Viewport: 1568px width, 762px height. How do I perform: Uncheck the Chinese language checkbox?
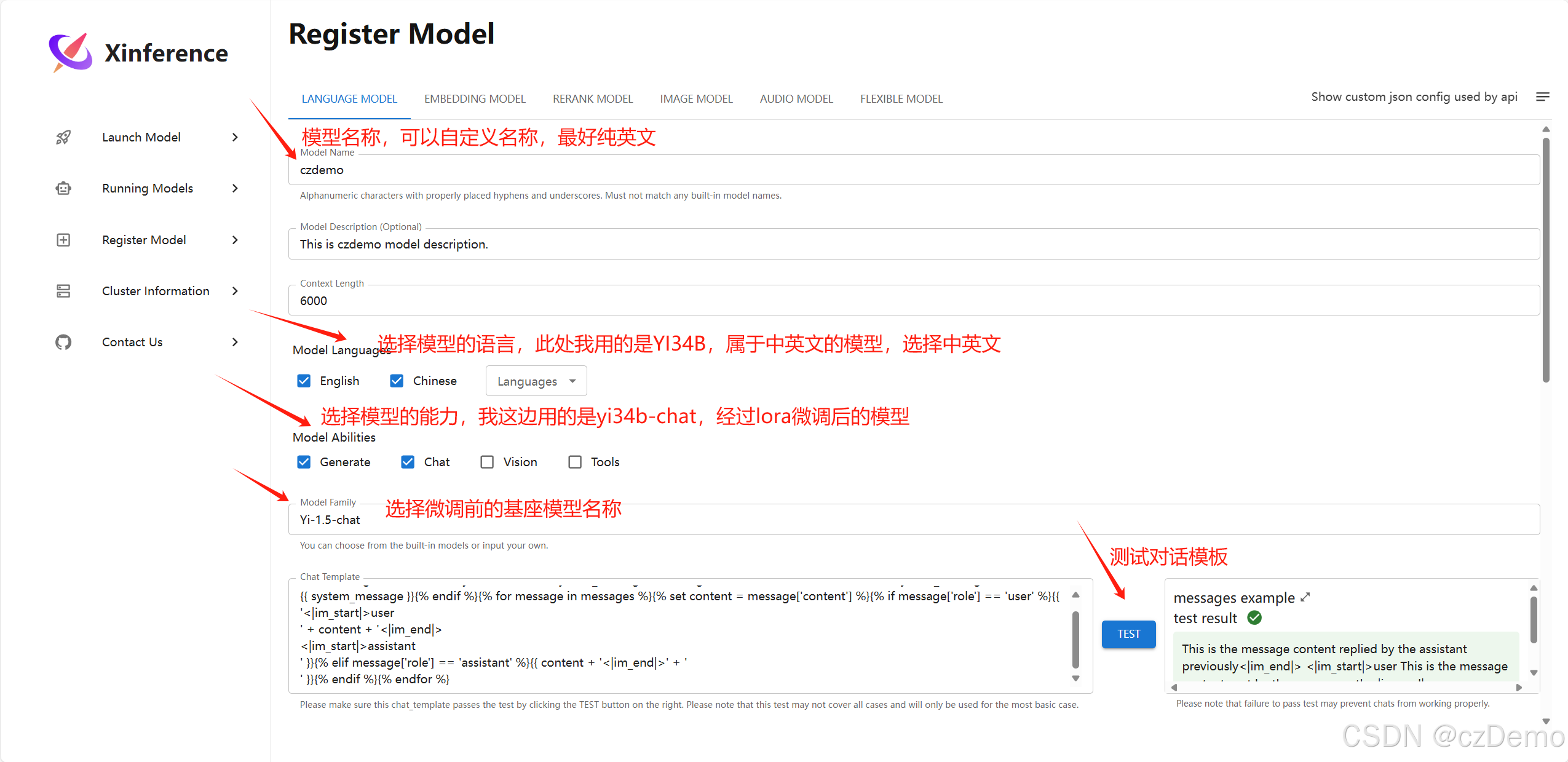(x=397, y=381)
